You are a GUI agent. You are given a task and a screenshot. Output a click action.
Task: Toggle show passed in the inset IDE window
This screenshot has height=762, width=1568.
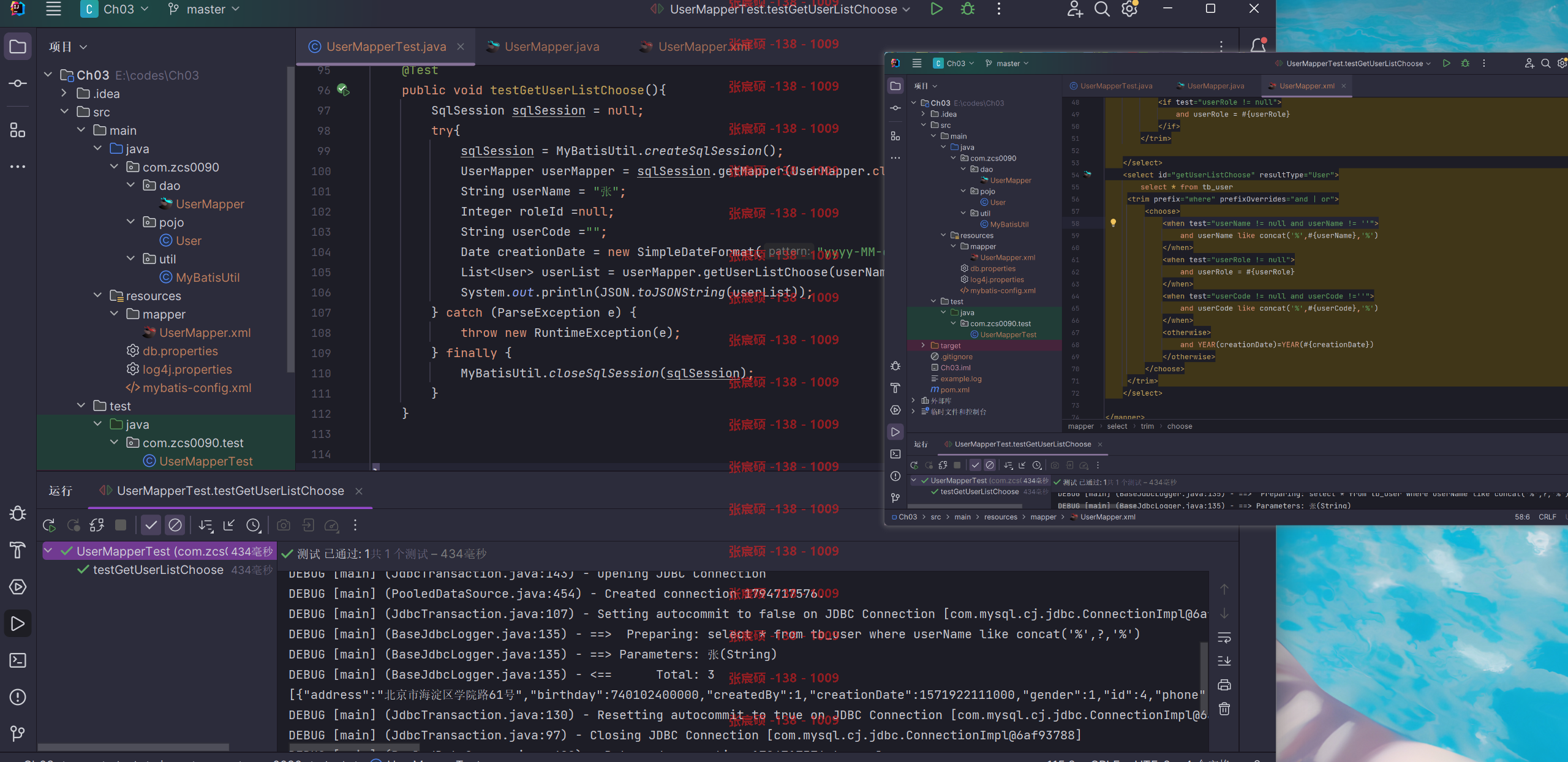click(x=976, y=465)
